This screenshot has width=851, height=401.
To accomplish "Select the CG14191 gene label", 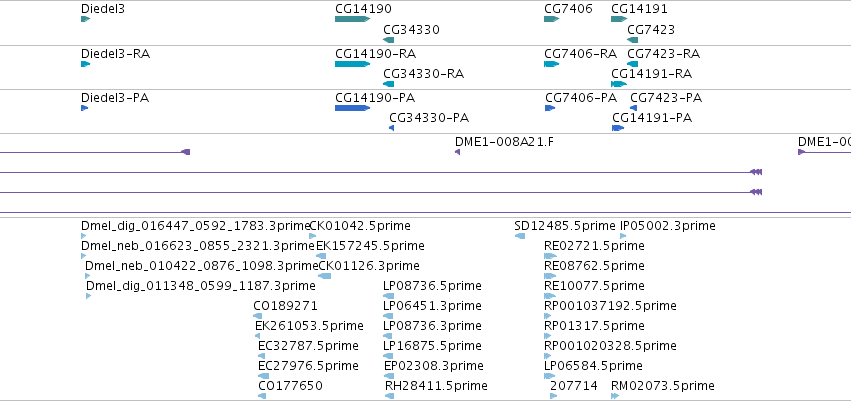I will coord(639,9).
